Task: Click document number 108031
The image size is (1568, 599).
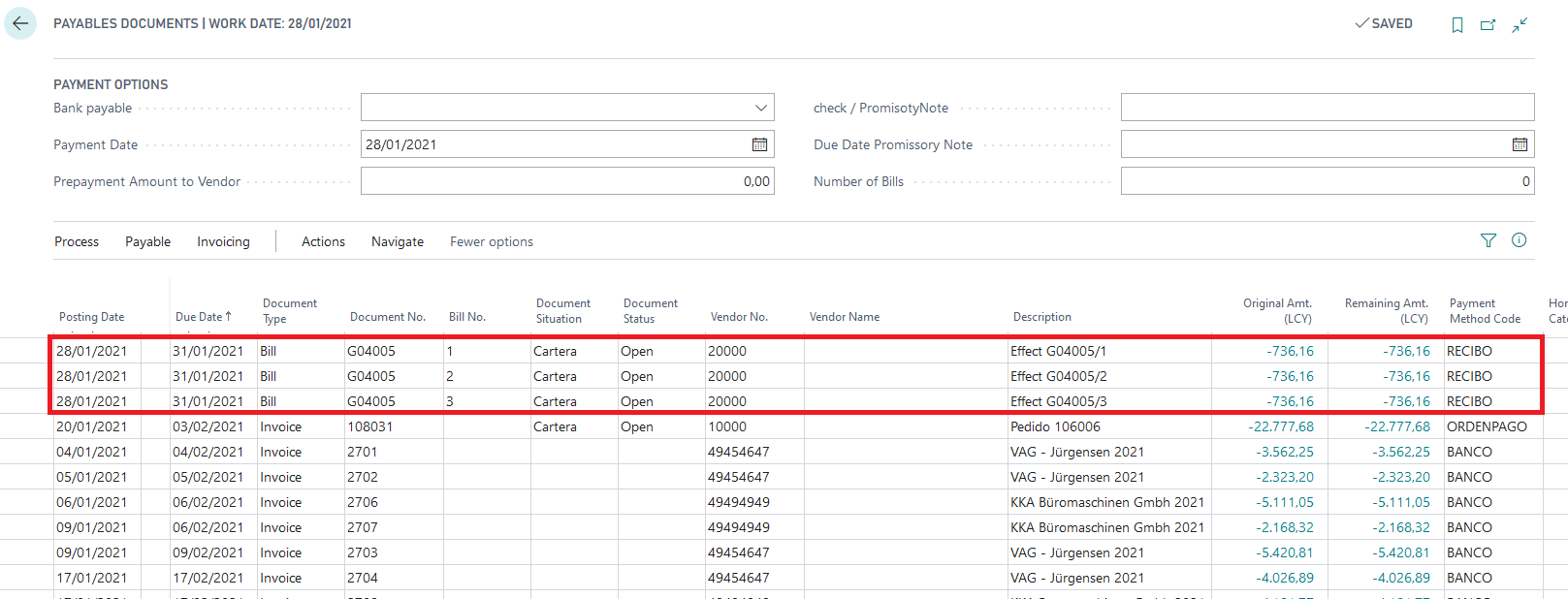Action: [369, 426]
